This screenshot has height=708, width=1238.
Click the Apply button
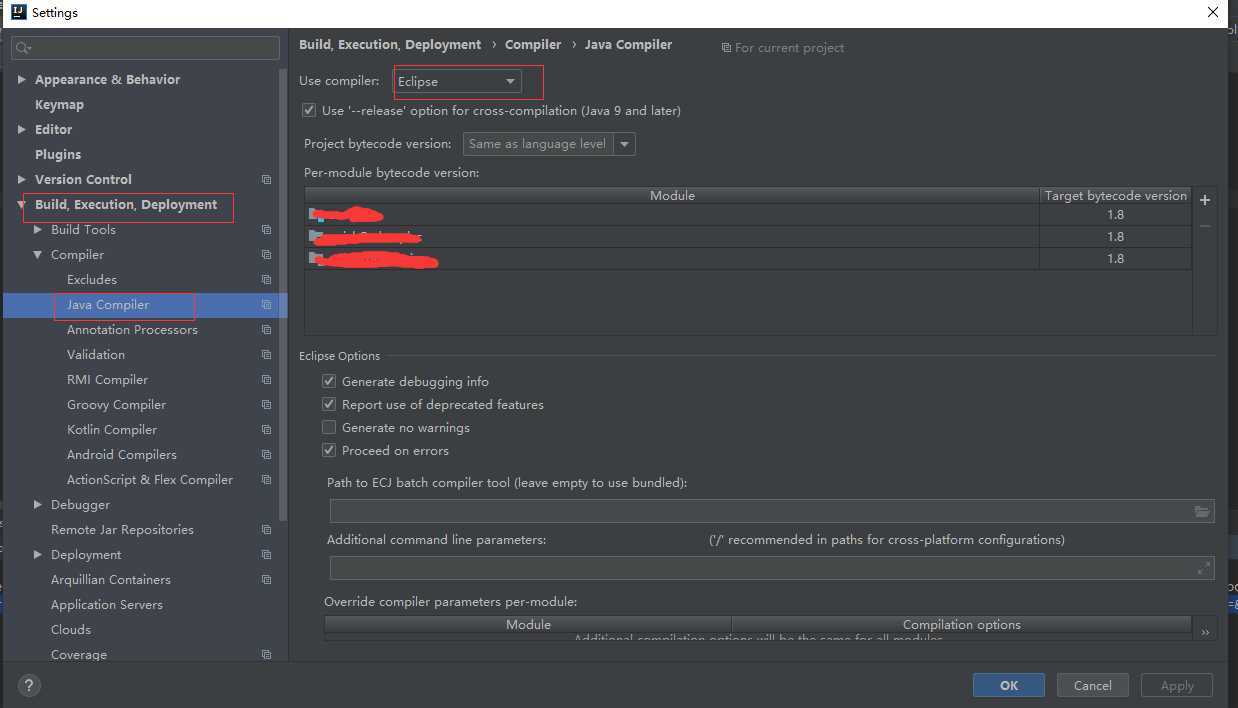[1177, 685]
